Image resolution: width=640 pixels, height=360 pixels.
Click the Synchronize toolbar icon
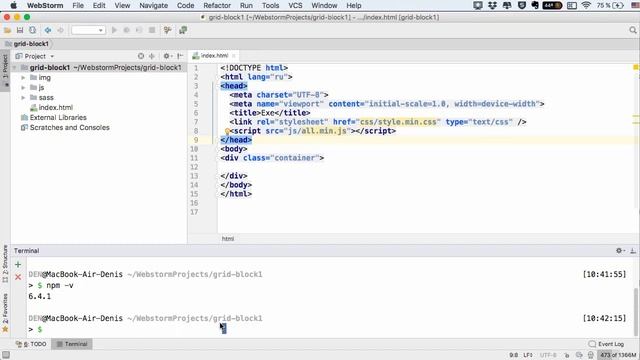point(32,30)
